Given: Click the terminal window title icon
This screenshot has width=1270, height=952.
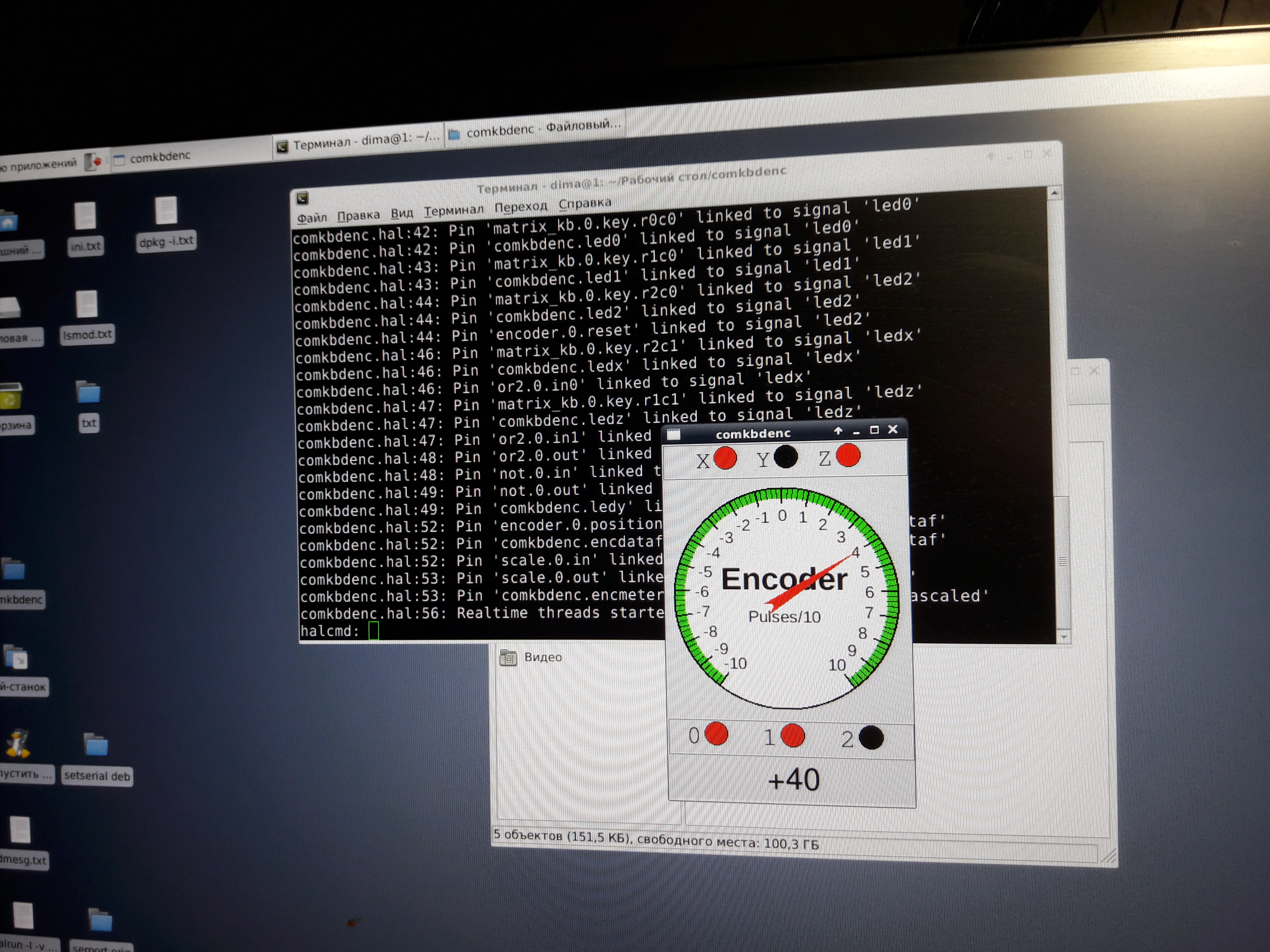Looking at the screenshot, I should (302, 199).
